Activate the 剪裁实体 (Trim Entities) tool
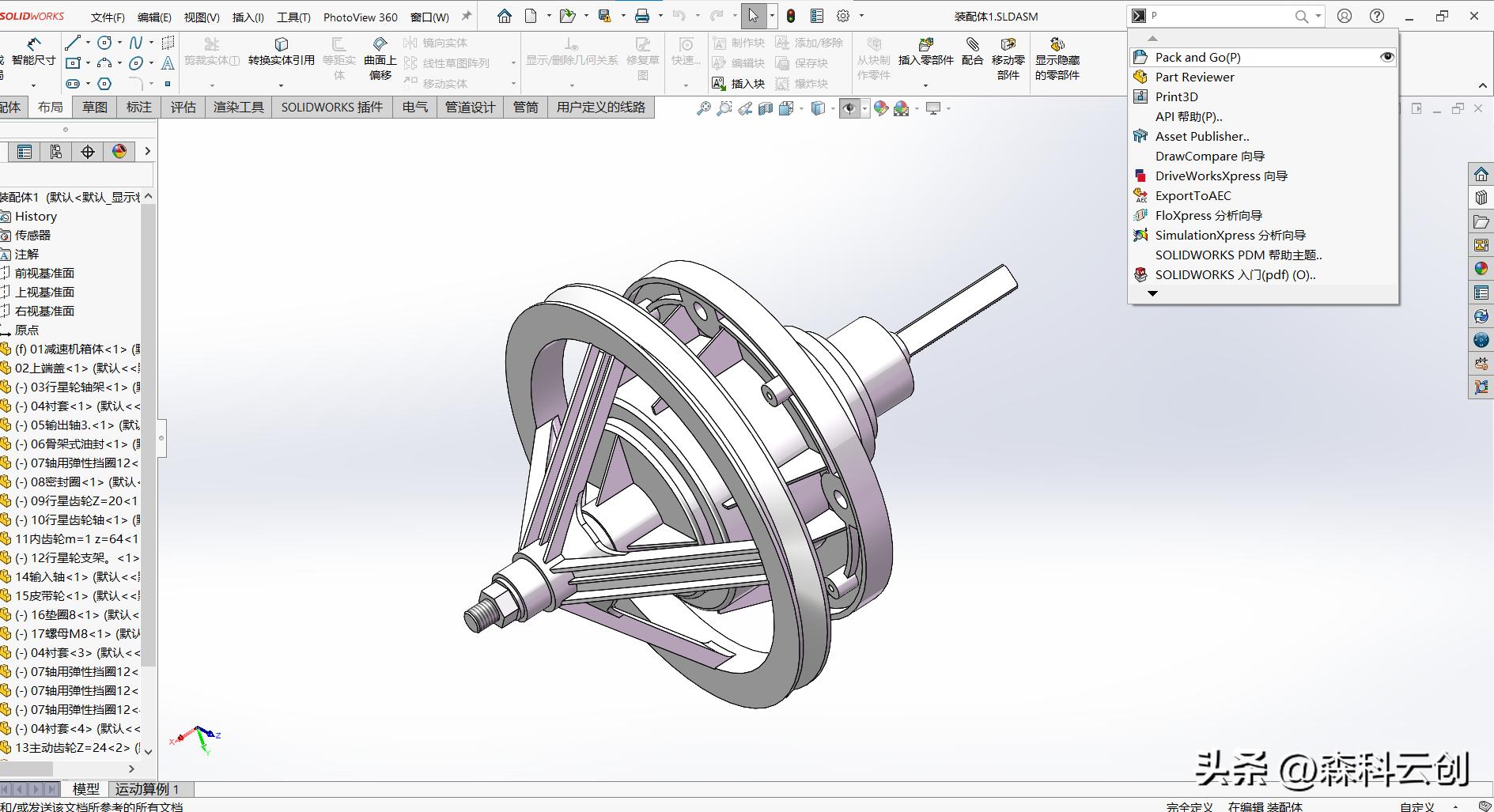The height and width of the screenshot is (812, 1494). [x=211, y=51]
